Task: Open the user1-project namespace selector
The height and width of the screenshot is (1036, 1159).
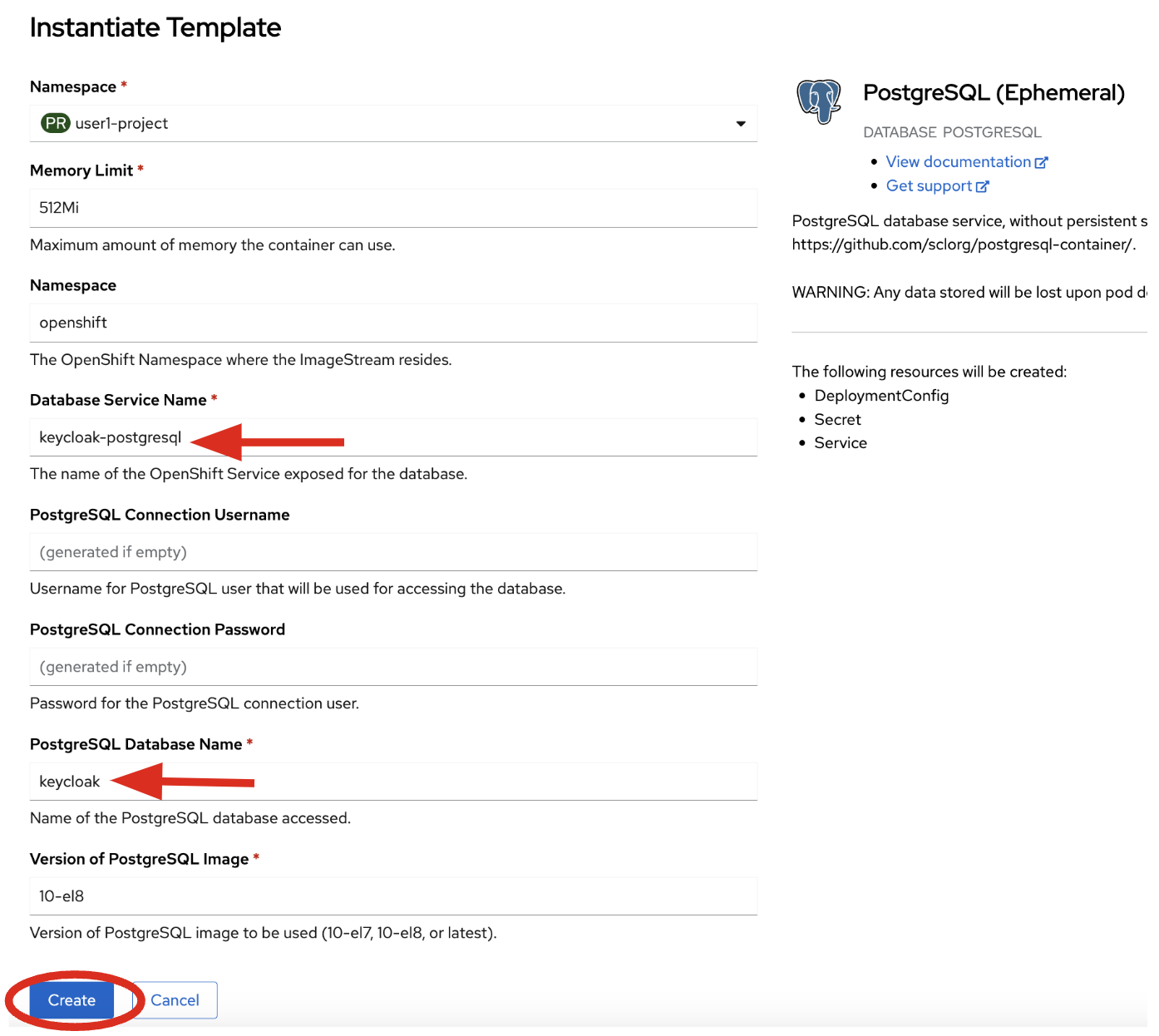Action: click(x=392, y=123)
